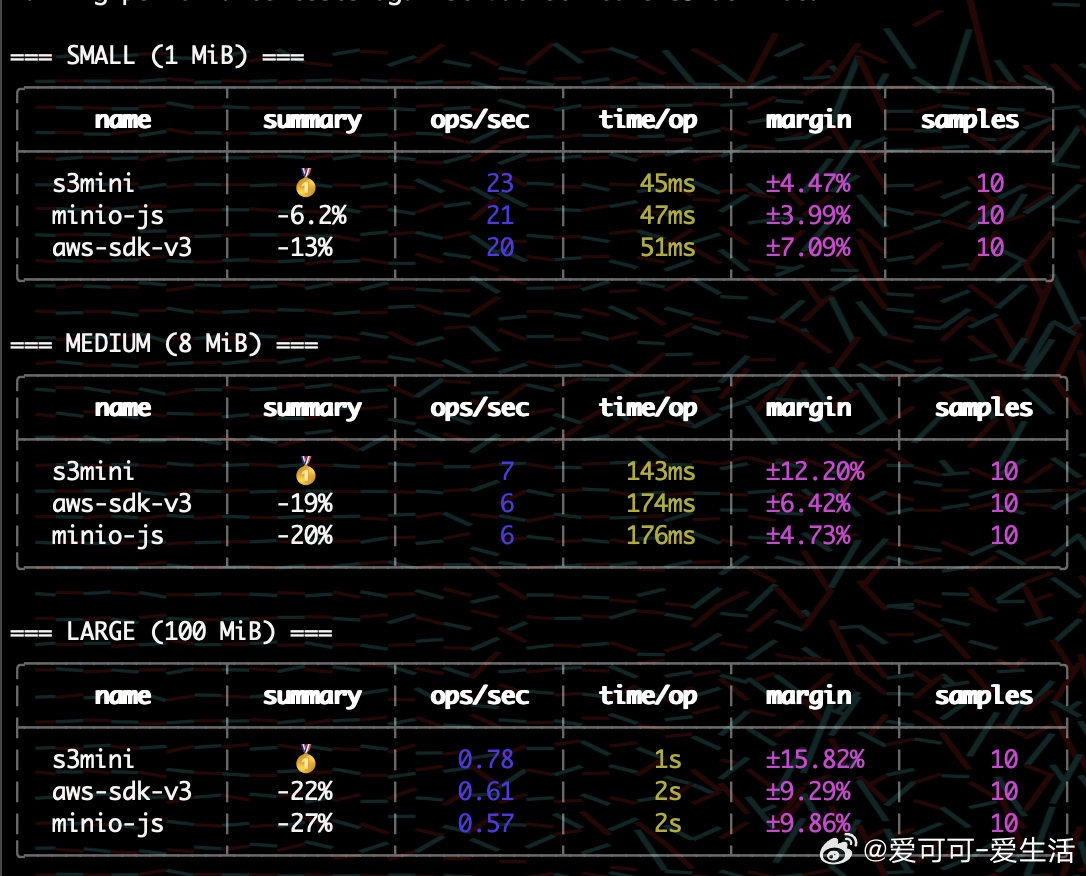Select minio-js name in LARGE table
The image size is (1086, 876).
pyautogui.click(x=108, y=824)
